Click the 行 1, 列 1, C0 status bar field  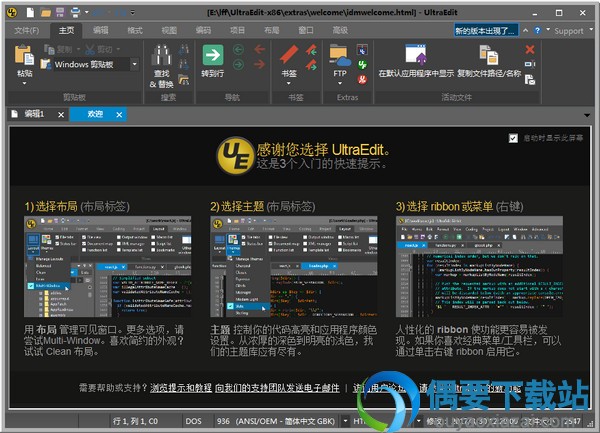[x=135, y=421]
